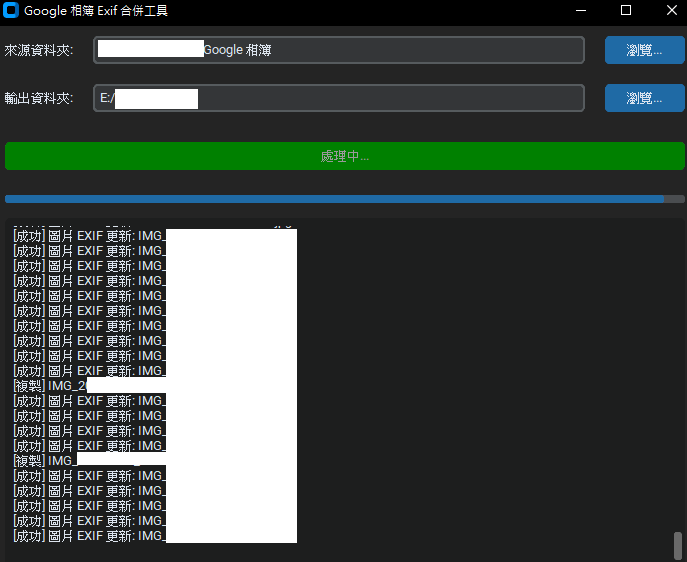
Task: Click the blue filled part of progress bar
Action: [x=330, y=199]
